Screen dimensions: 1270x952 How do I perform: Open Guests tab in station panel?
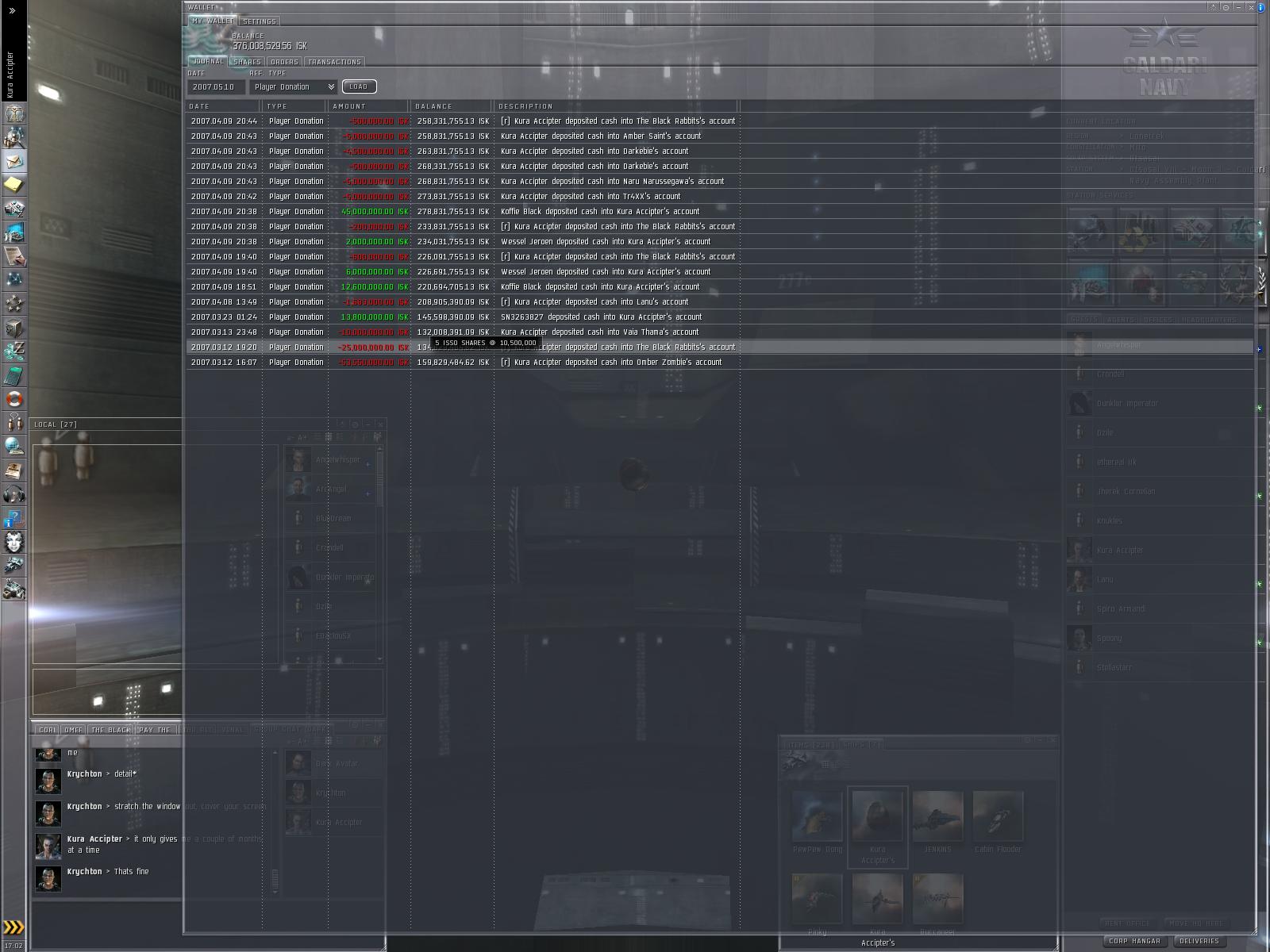1083,320
